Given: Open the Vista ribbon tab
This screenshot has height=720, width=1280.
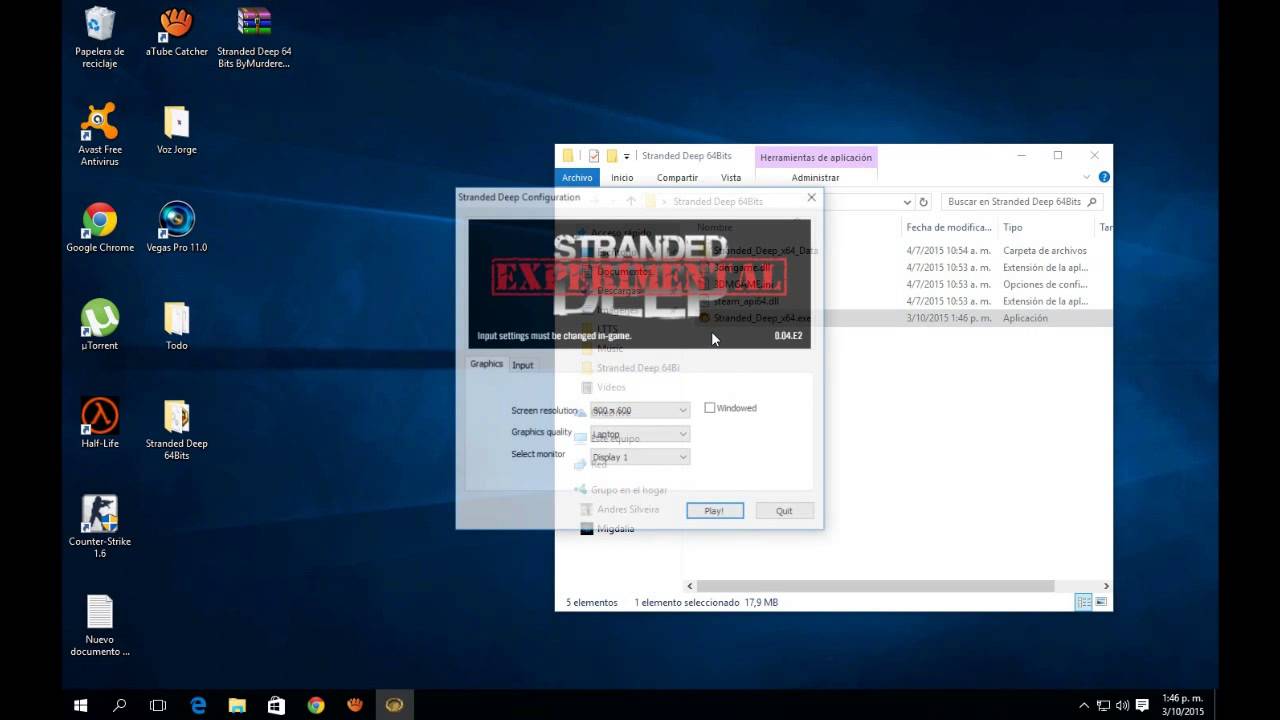Looking at the screenshot, I should coord(731,177).
